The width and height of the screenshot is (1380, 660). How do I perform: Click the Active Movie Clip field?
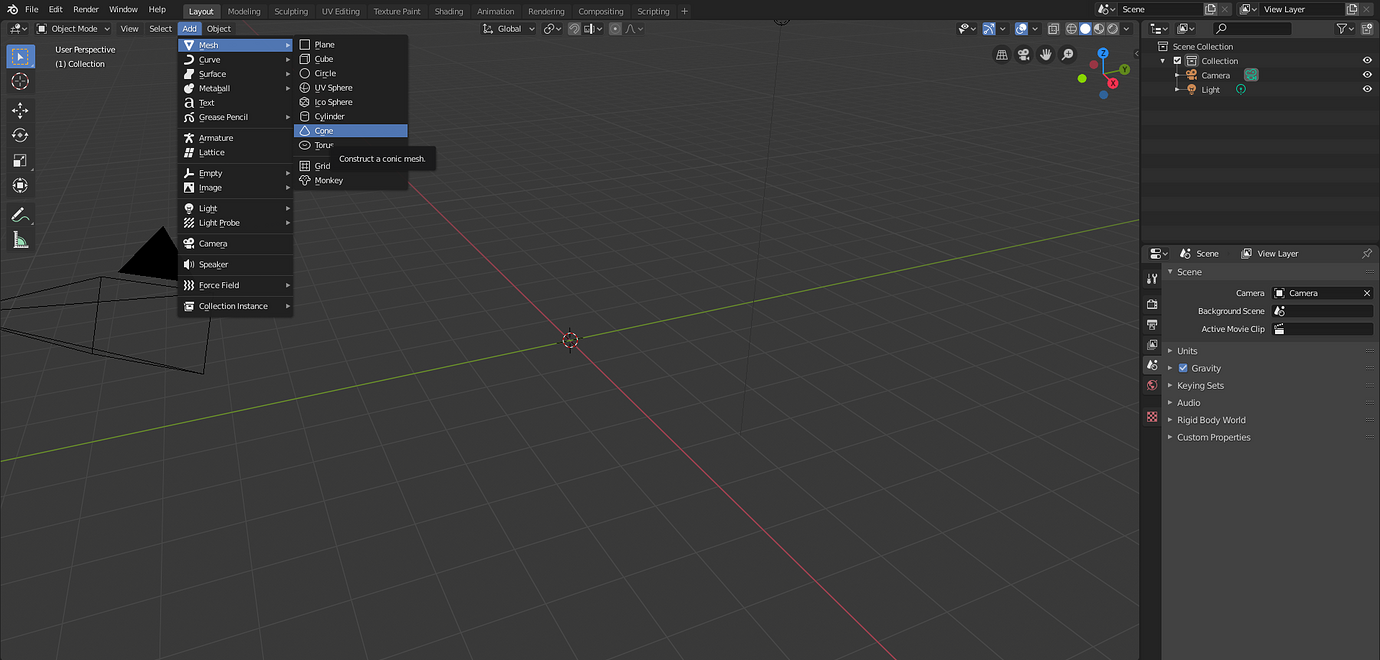coord(1323,329)
